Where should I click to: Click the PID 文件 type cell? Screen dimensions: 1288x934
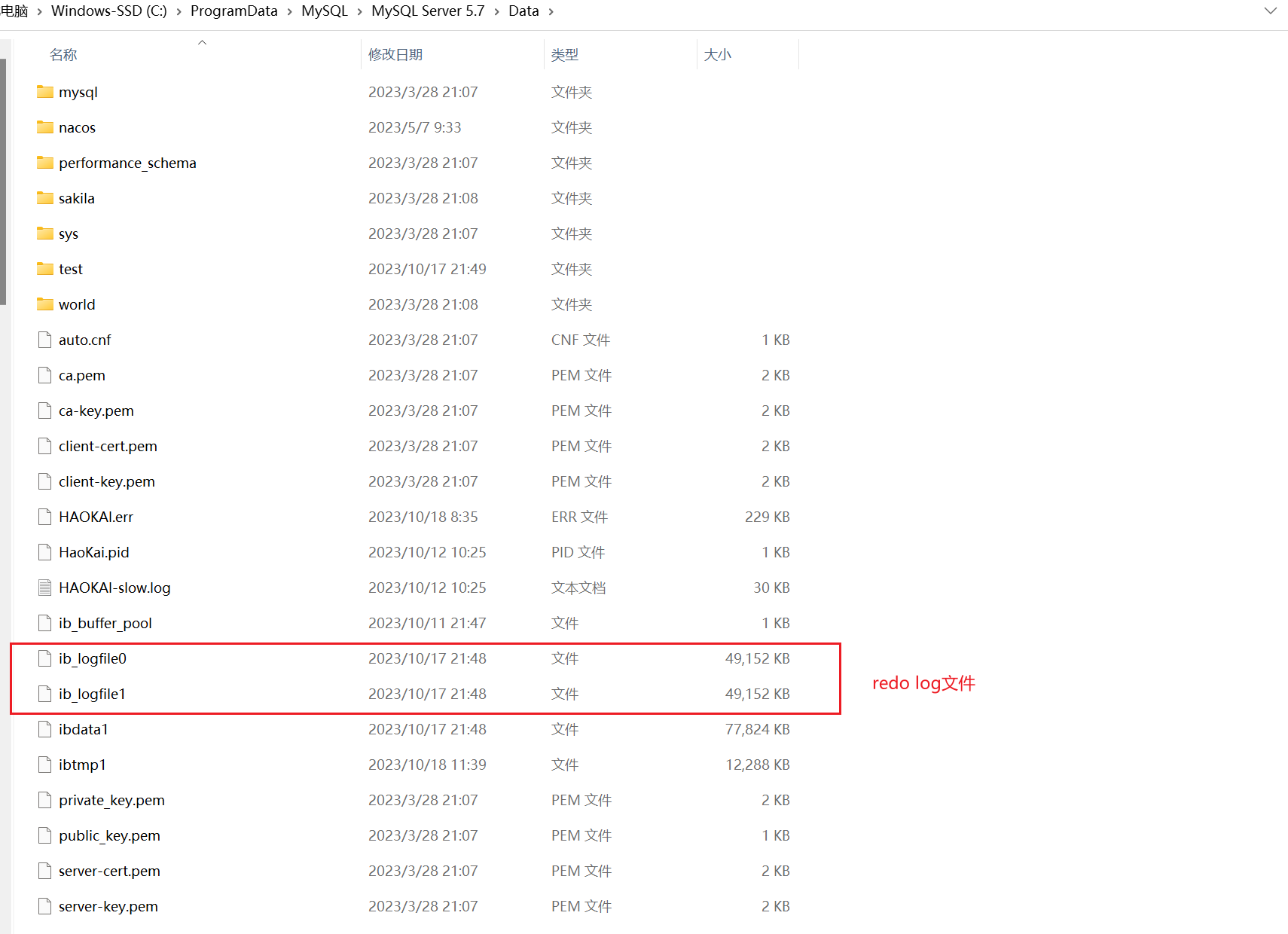[578, 552]
